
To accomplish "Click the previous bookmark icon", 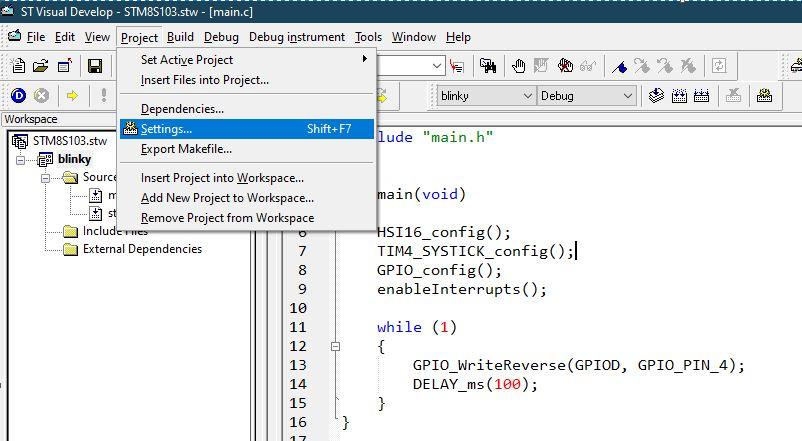I will [x=665, y=66].
